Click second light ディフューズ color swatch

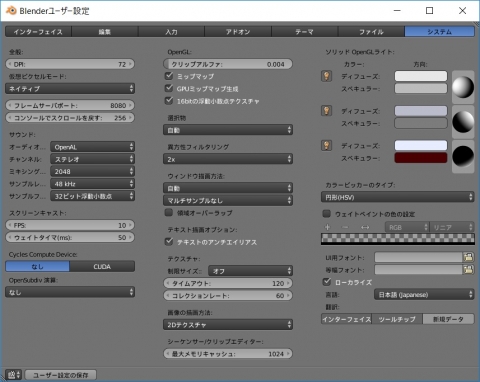[421, 111]
